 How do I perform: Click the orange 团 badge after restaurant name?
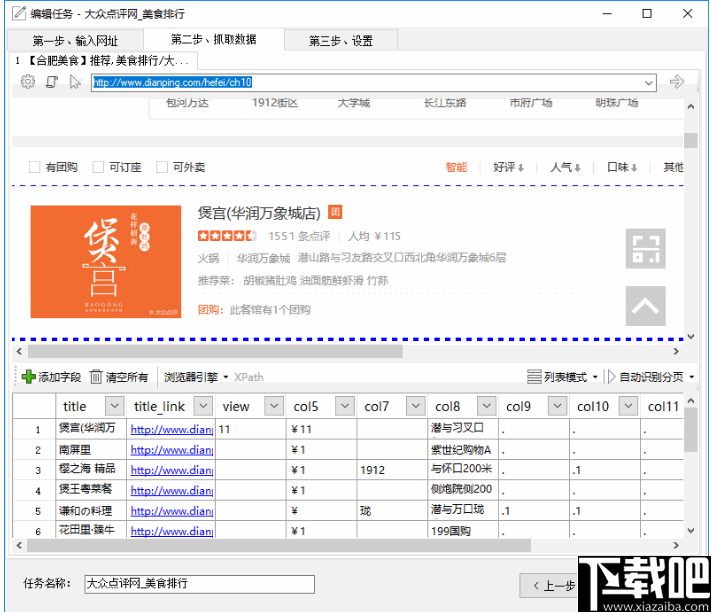tap(335, 212)
